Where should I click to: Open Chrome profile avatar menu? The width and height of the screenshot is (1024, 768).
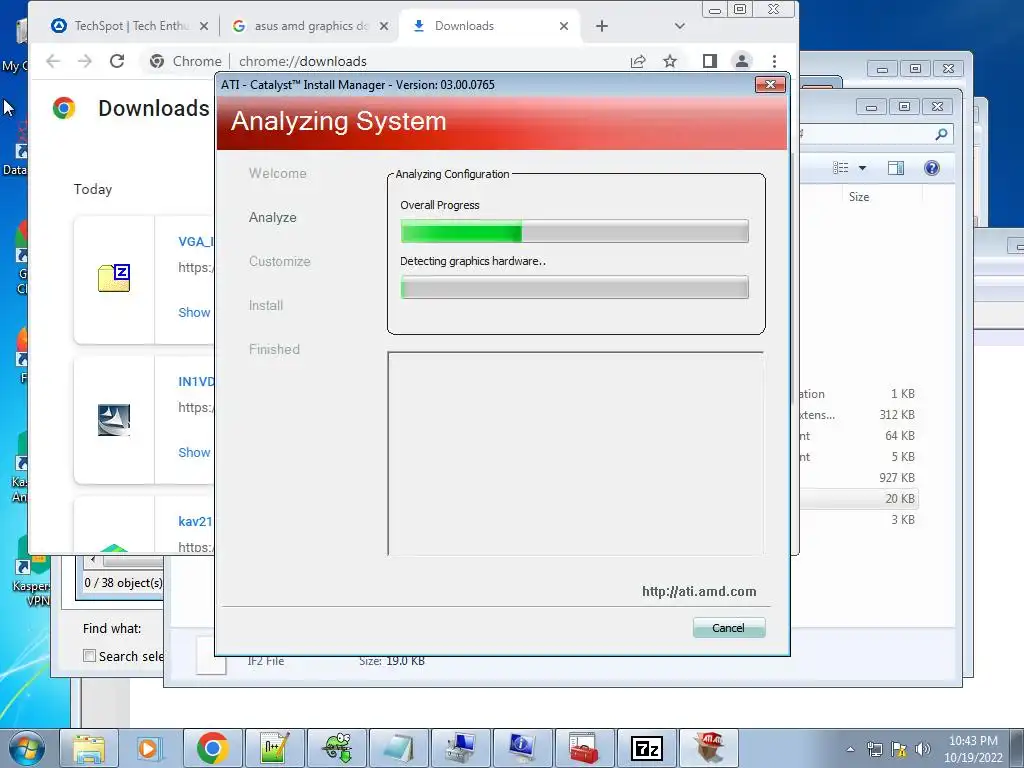[742, 61]
